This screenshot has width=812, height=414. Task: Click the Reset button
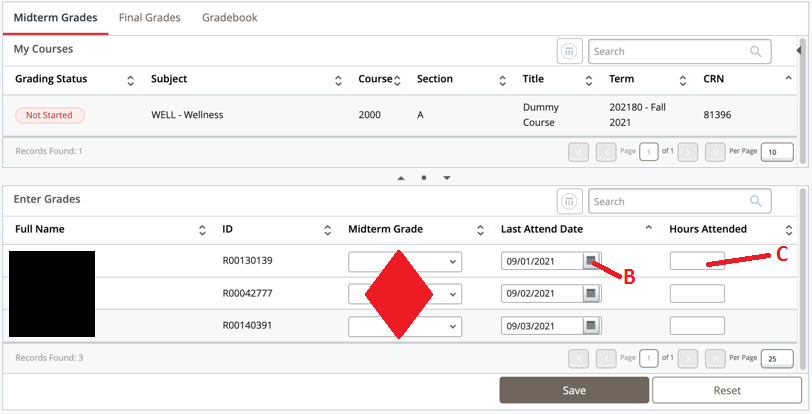(726, 390)
